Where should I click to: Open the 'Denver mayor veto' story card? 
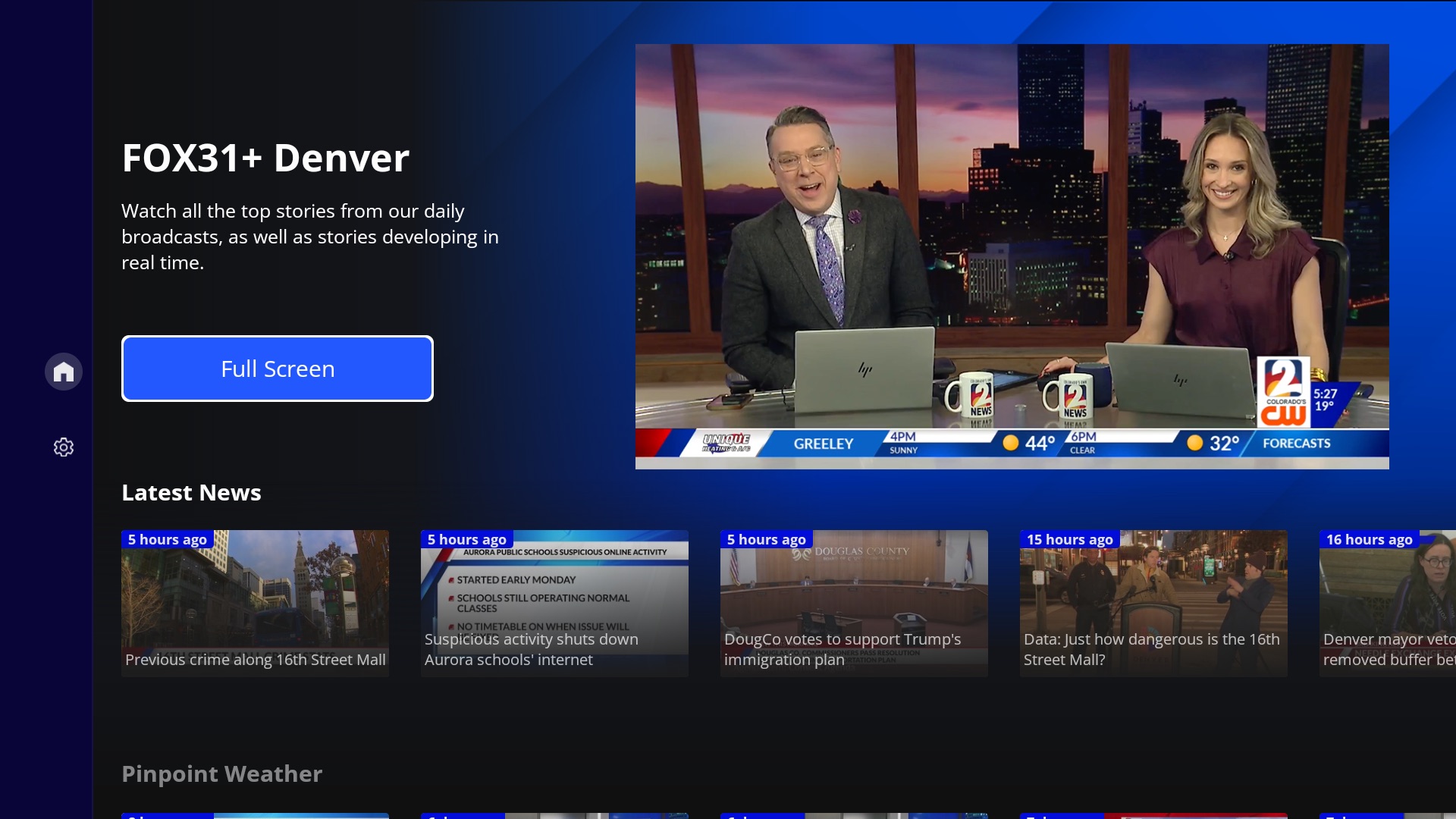pyautogui.click(x=1388, y=604)
